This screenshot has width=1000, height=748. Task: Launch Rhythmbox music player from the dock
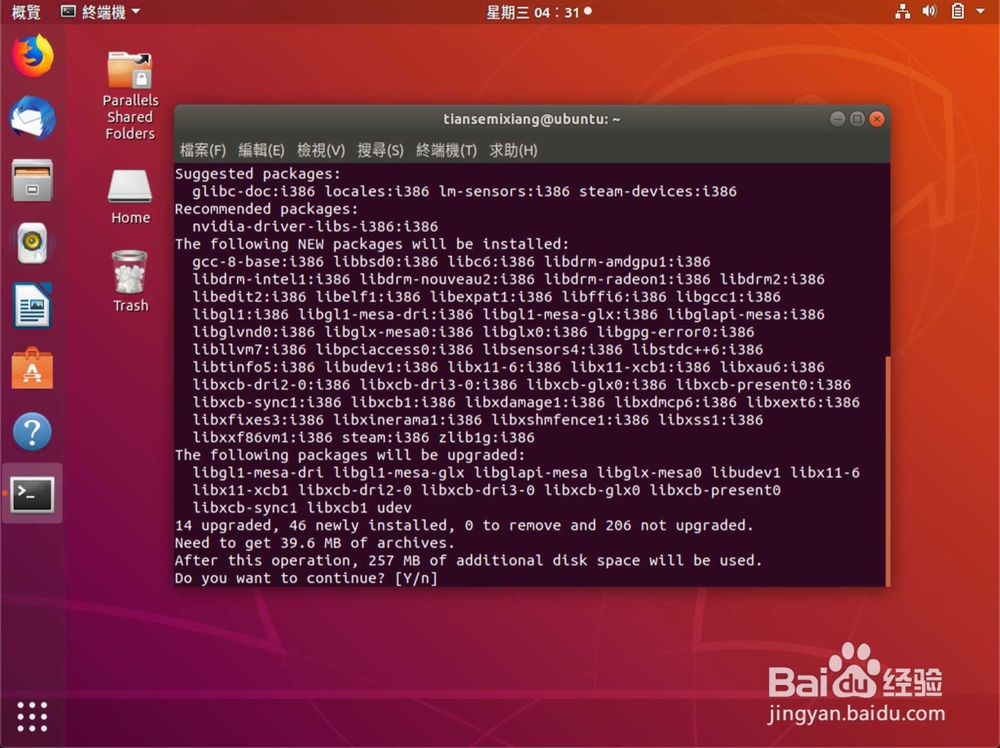[x=33, y=243]
